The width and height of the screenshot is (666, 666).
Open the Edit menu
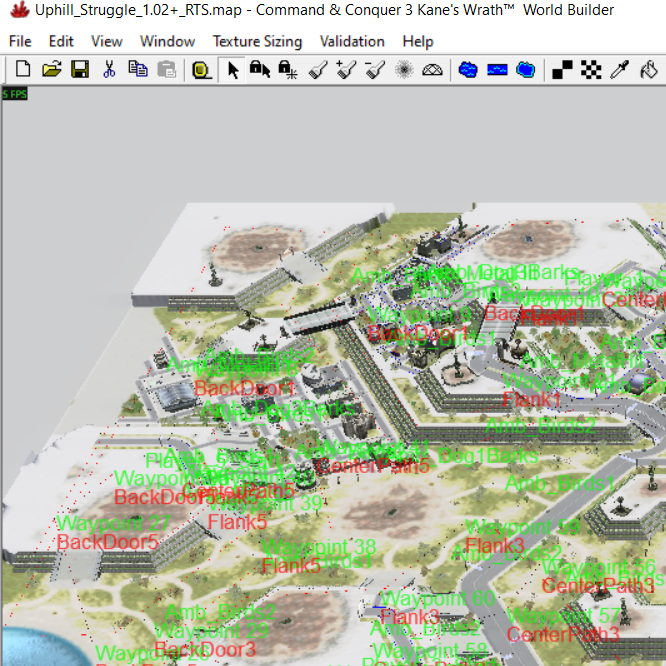tap(61, 41)
